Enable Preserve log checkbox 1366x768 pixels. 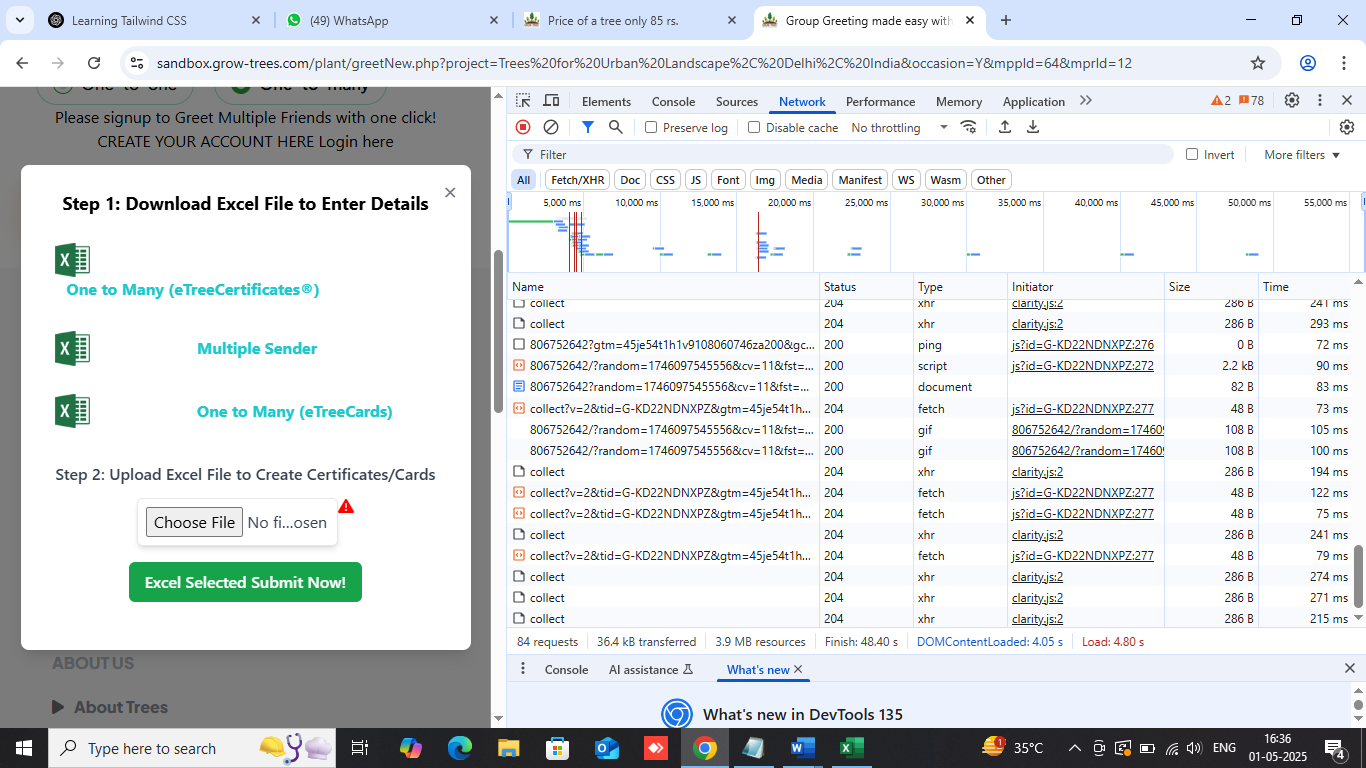point(652,128)
